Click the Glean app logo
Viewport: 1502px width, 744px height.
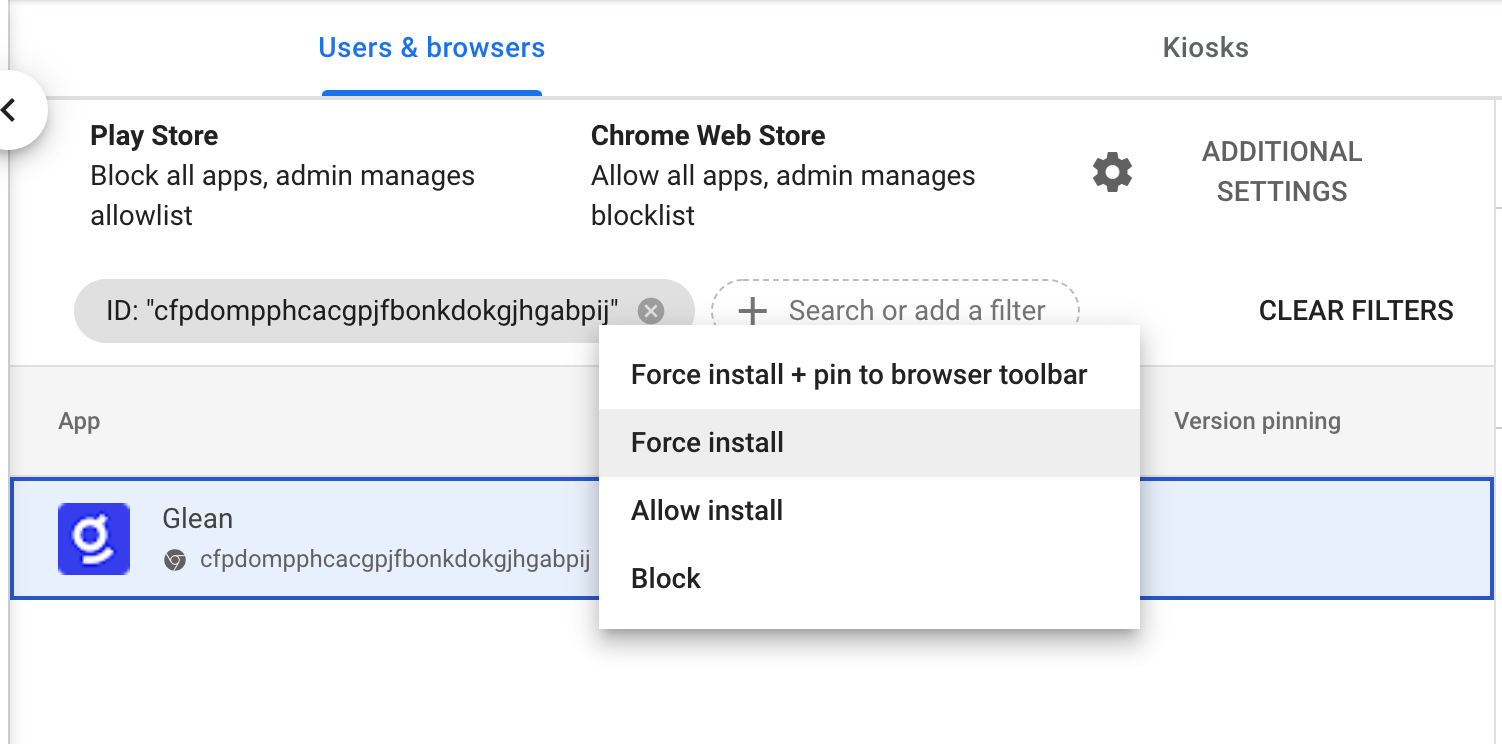[94, 539]
